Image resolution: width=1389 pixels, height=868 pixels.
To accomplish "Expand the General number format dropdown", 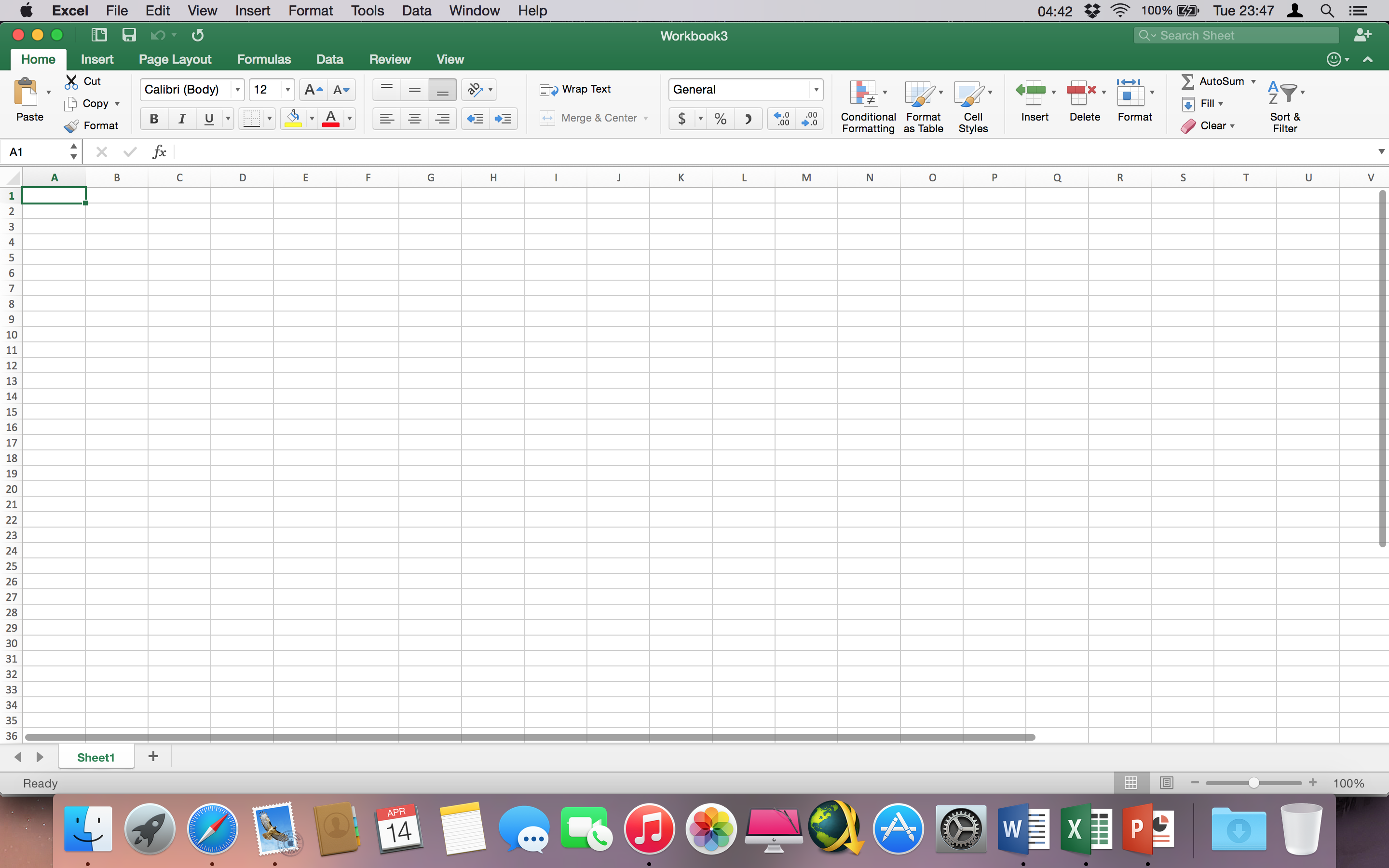I will [x=816, y=90].
